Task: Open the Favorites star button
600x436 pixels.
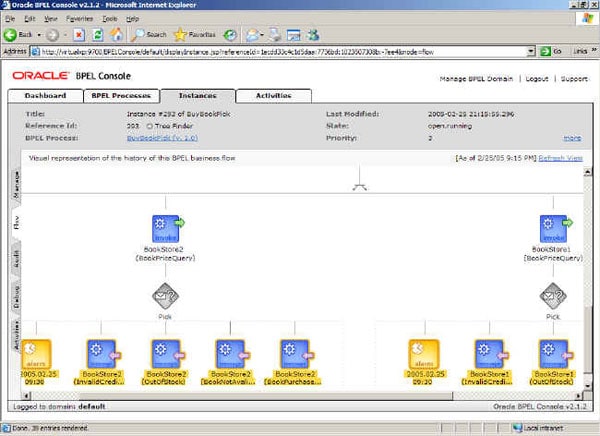Action: [x=194, y=35]
